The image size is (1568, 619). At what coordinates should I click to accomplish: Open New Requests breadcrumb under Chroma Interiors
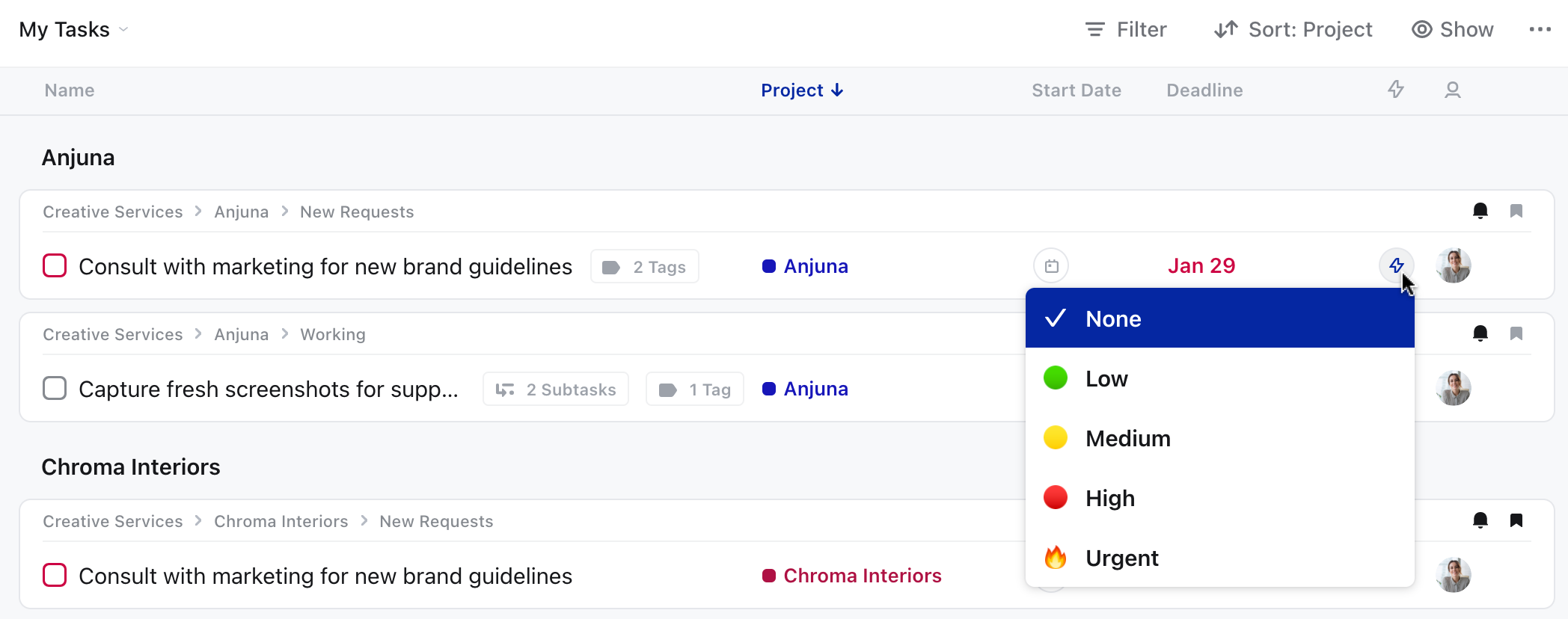[436, 522]
